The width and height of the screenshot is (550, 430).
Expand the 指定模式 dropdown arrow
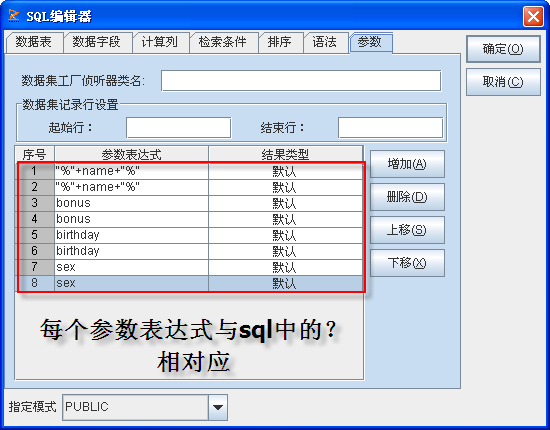click(x=217, y=407)
